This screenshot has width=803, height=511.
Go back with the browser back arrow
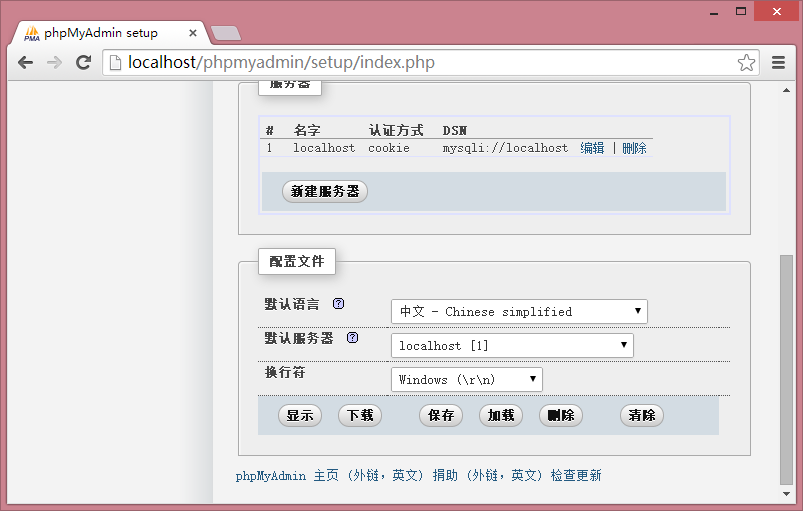click(25, 62)
